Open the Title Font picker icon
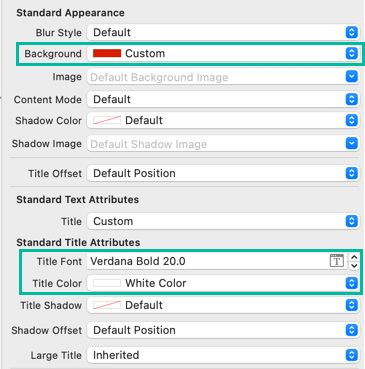Viewport: 365px width, 369px height. pos(337,261)
